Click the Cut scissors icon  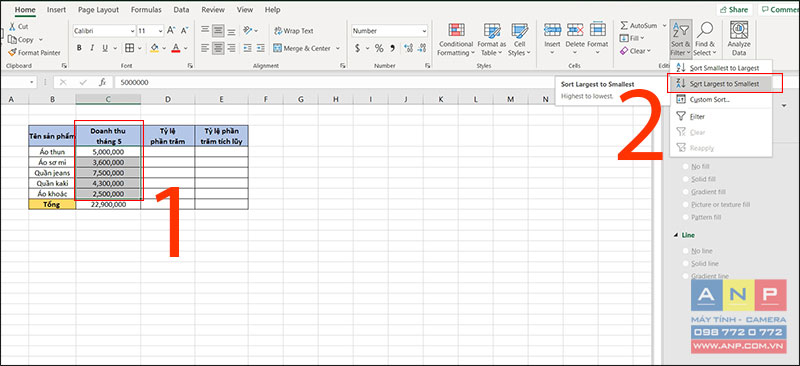12,27
